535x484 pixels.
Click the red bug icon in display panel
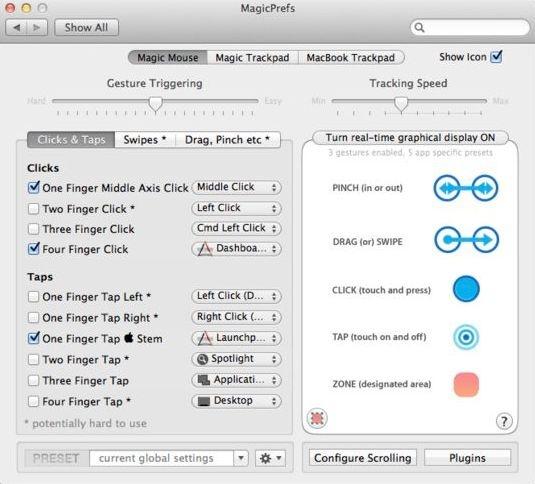317,418
